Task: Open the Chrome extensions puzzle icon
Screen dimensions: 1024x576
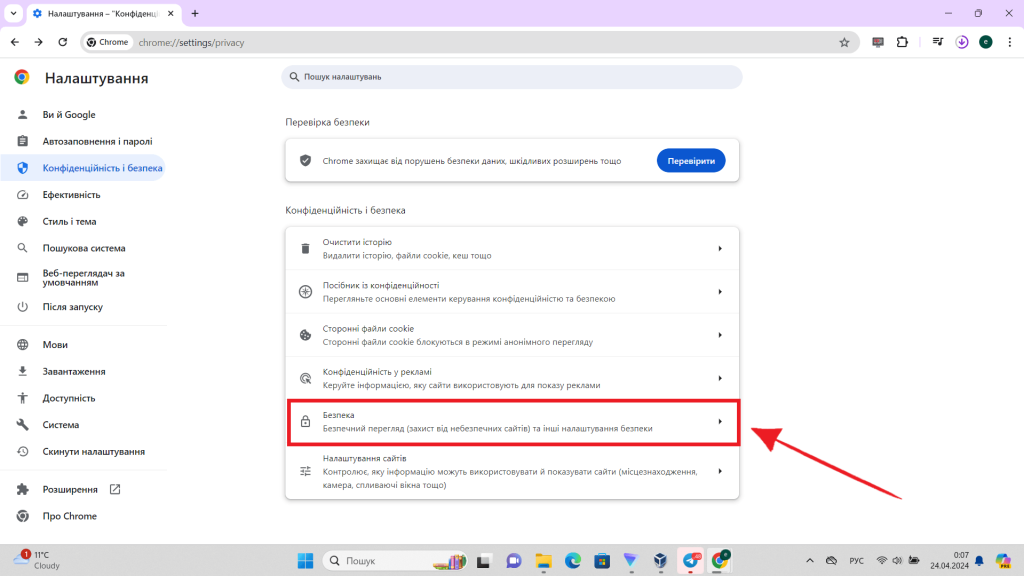Action: click(903, 42)
